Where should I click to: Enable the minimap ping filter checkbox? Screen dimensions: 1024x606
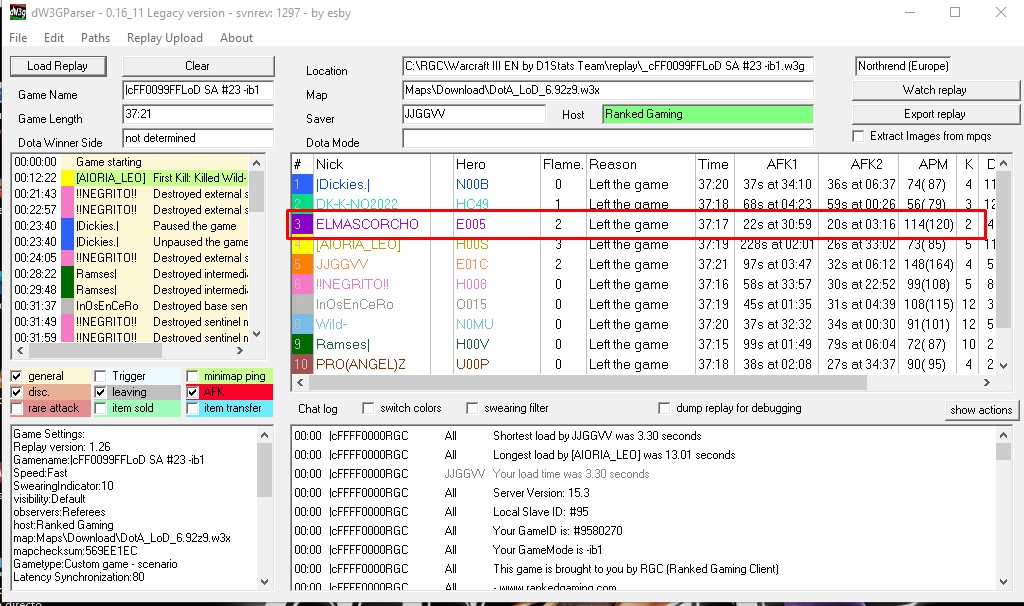193,376
